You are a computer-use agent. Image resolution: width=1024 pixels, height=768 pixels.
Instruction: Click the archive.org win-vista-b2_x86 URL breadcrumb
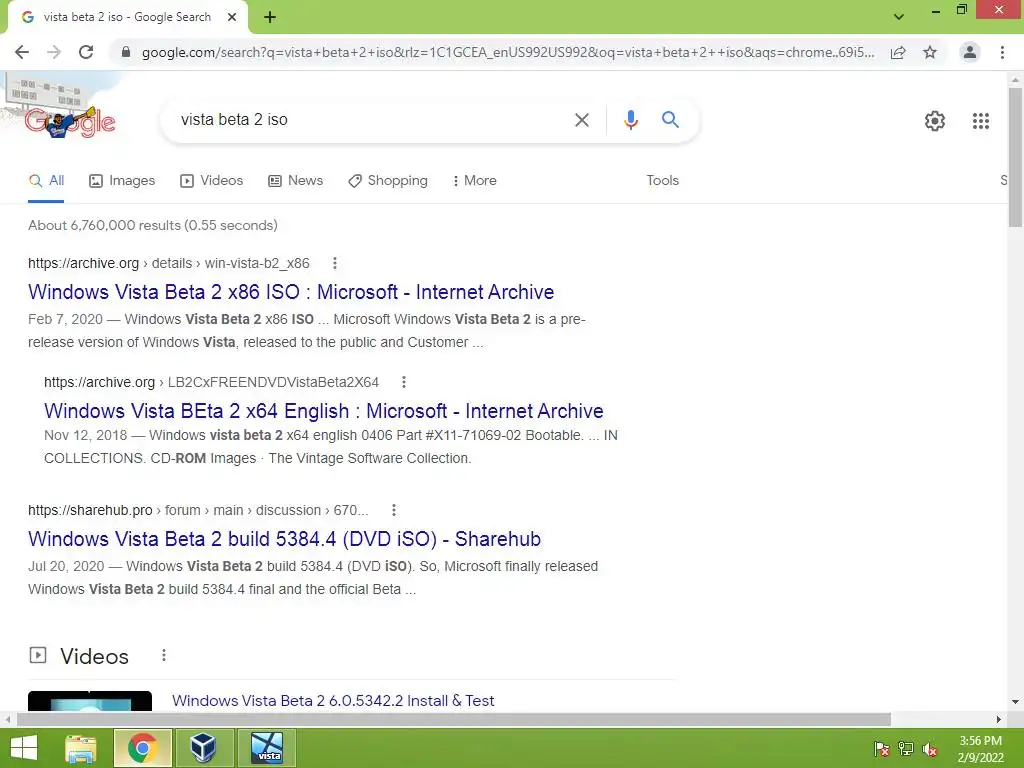[x=168, y=263]
